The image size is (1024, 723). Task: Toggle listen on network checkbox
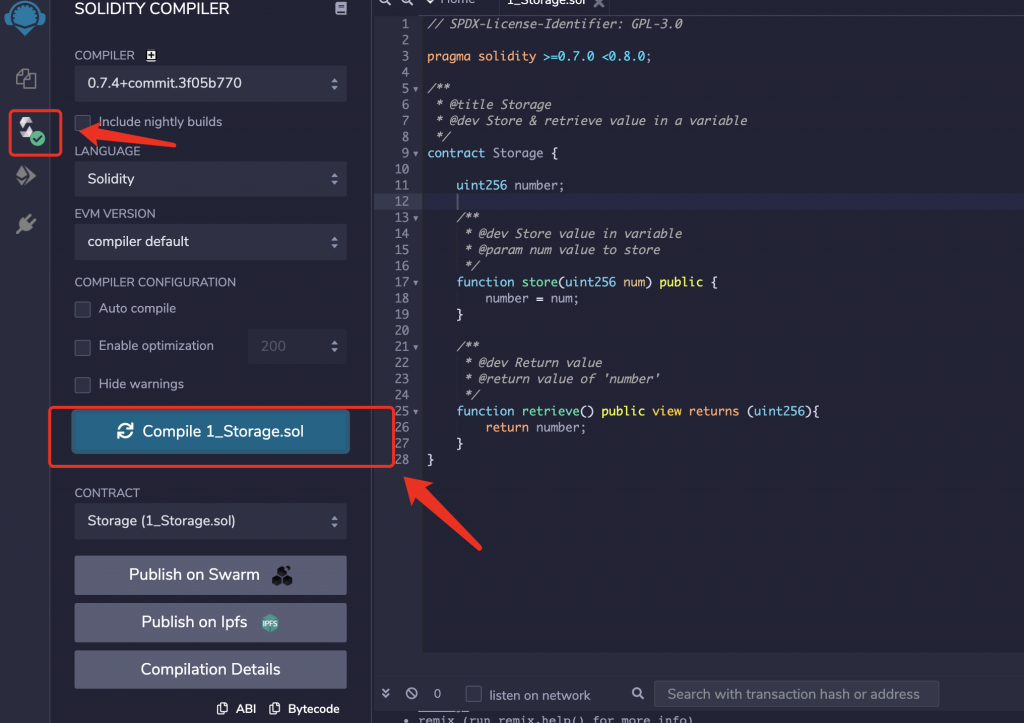point(473,694)
